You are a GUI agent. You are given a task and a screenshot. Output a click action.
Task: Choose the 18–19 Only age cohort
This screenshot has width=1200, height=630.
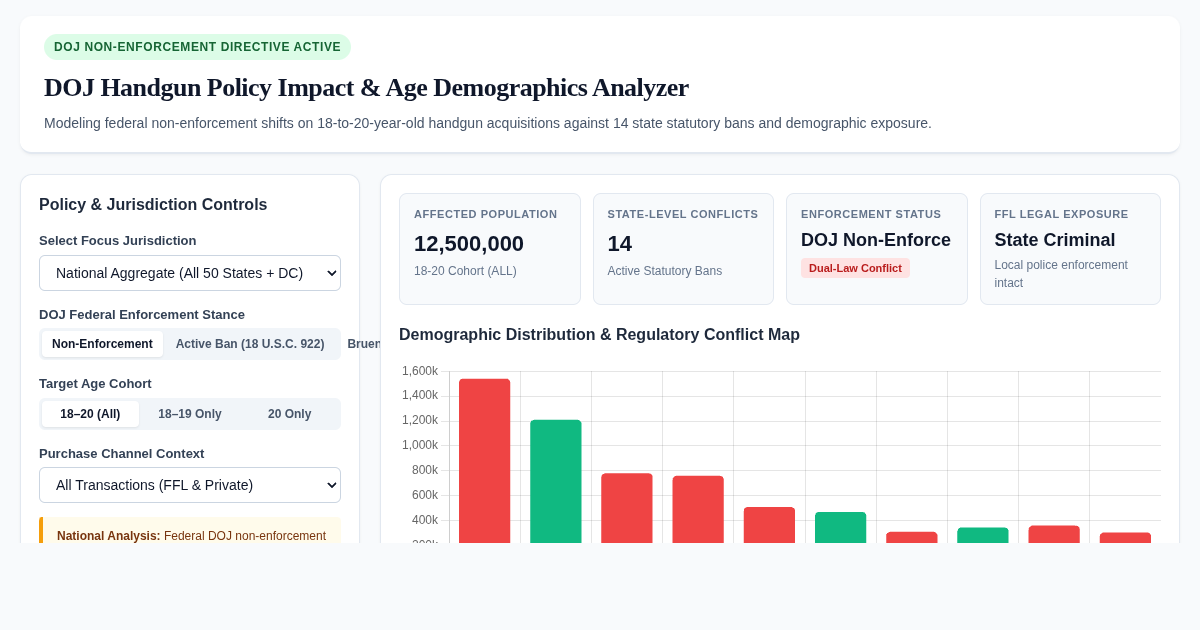click(190, 414)
